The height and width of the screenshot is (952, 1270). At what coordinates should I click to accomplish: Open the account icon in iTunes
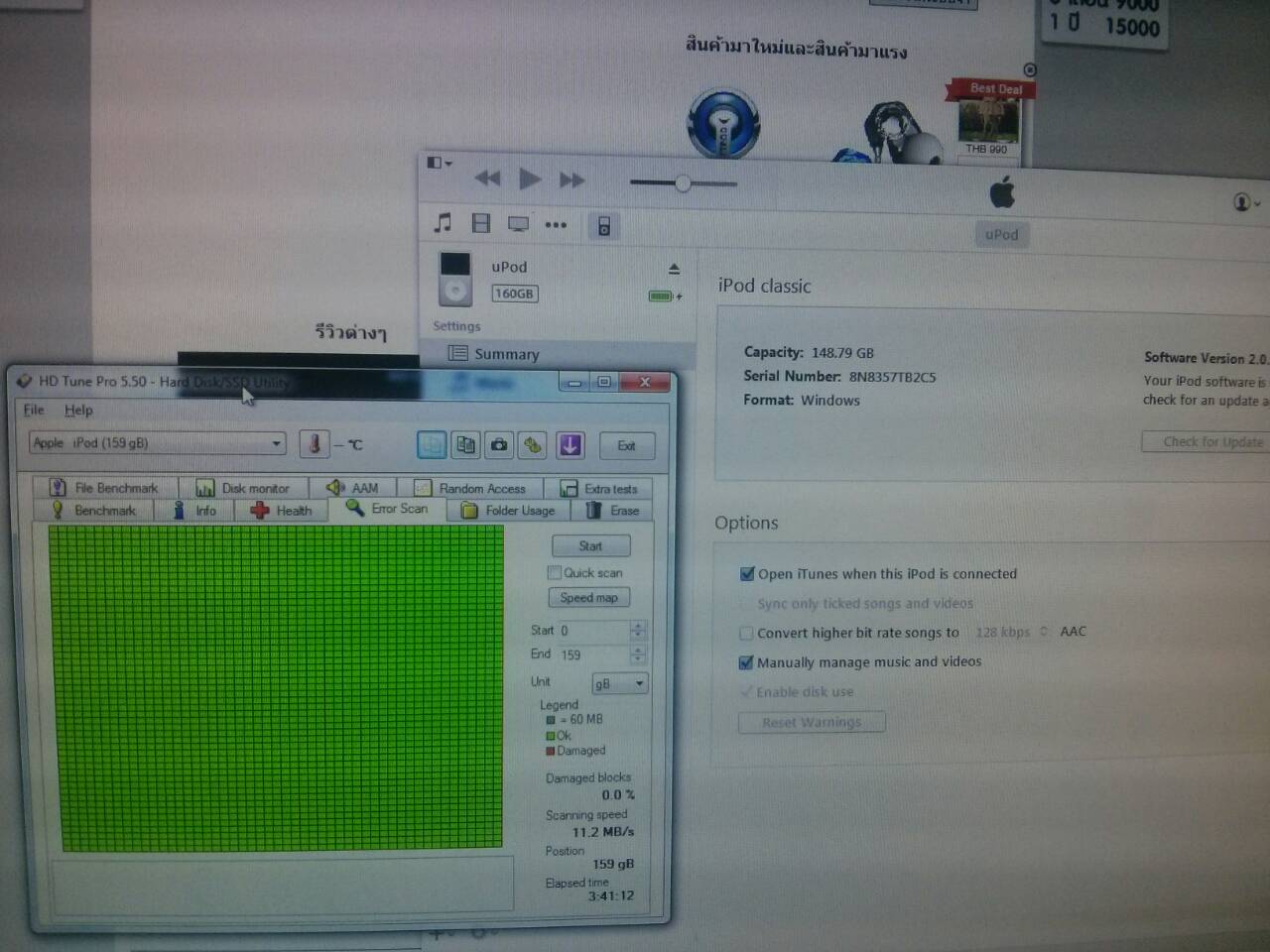coord(1241,202)
